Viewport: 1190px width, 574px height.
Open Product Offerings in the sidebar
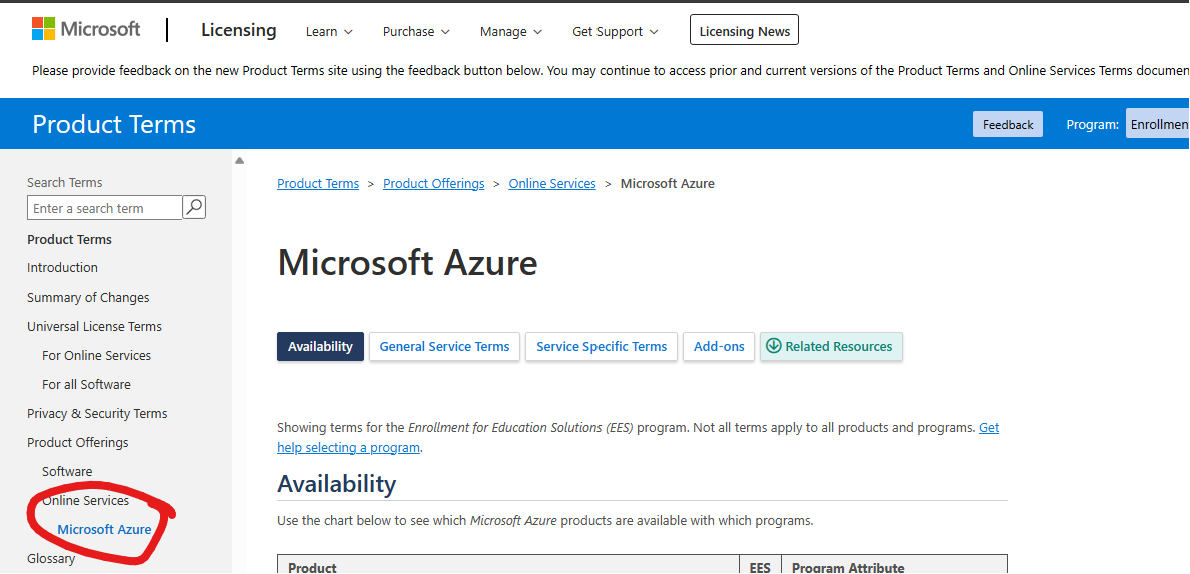coord(77,442)
